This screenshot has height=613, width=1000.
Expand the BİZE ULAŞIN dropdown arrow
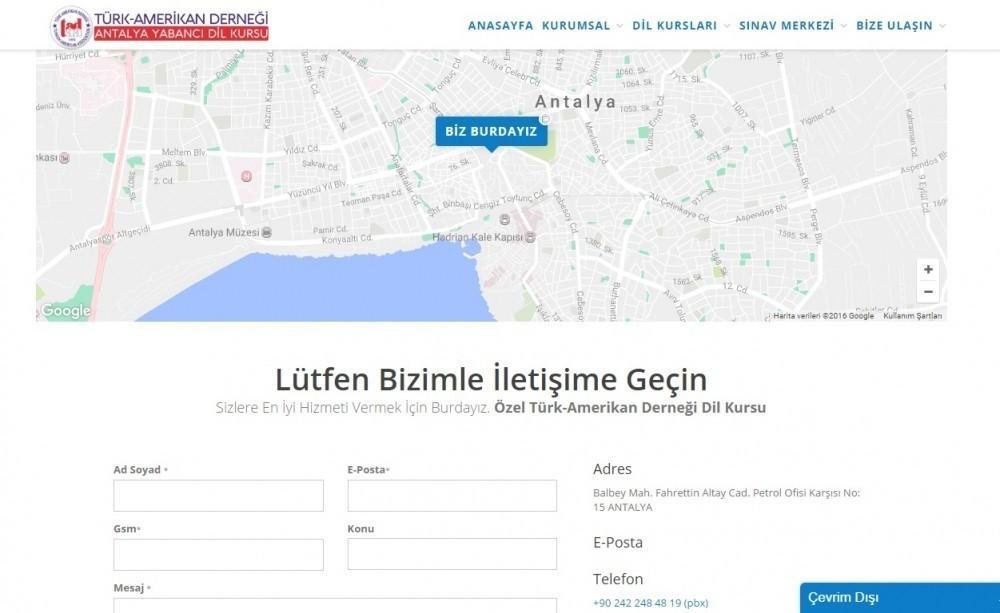[x=943, y=26]
